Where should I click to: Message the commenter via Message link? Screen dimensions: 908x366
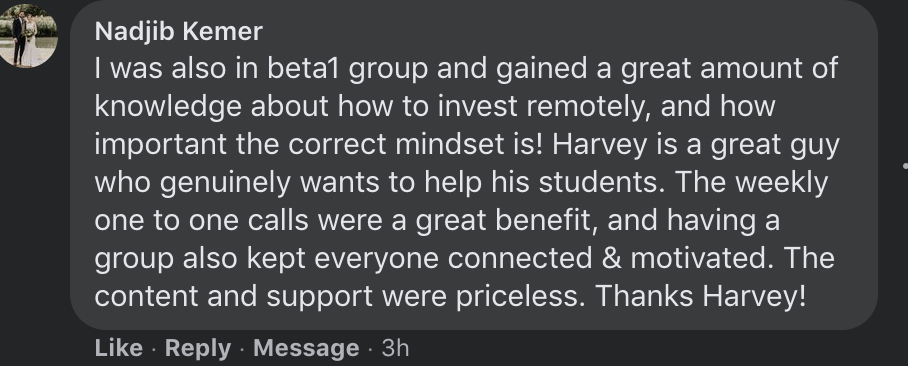click(306, 348)
